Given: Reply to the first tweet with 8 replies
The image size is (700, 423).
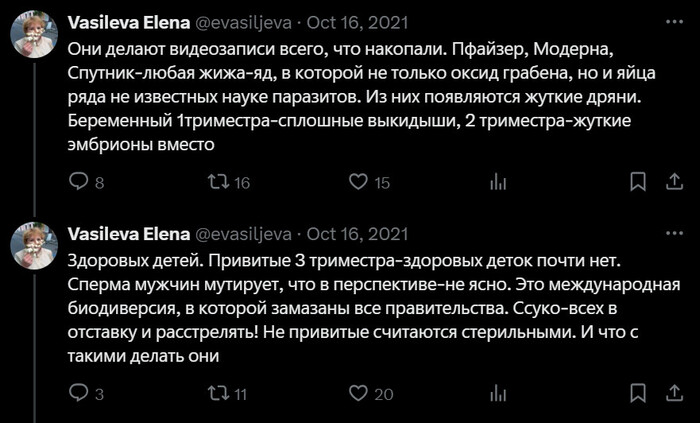Looking at the screenshot, I should [78, 182].
